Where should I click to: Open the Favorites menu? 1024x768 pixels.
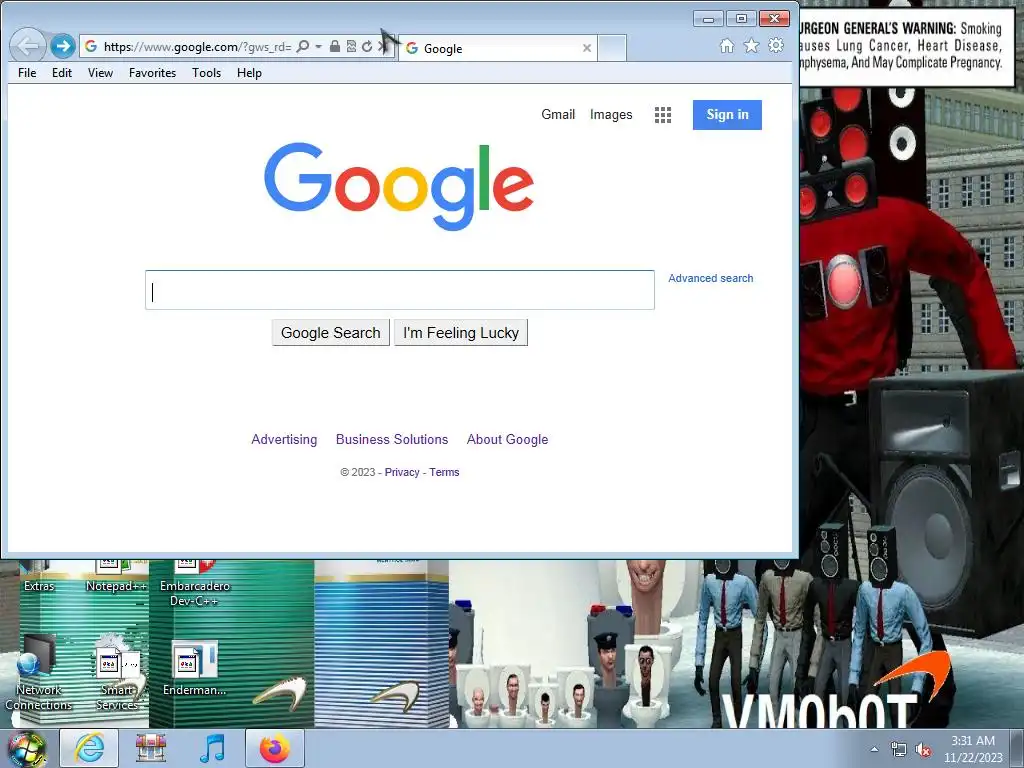[x=152, y=72]
